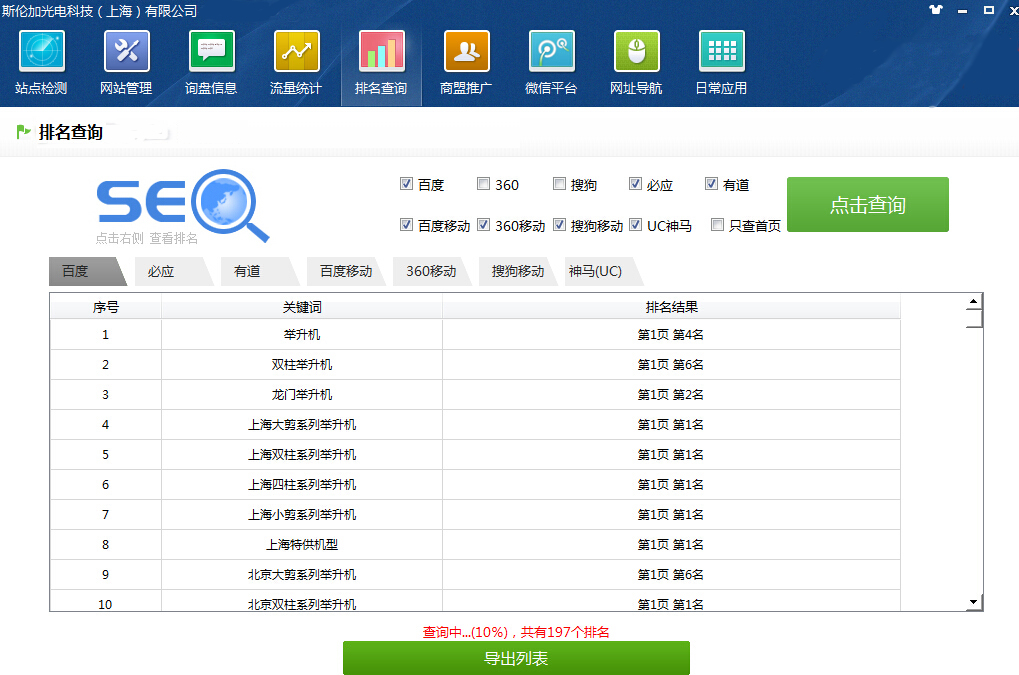Open the 站点检测 radar icon
1019x675 pixels.
pyautogui.click(x=42, y=51)
